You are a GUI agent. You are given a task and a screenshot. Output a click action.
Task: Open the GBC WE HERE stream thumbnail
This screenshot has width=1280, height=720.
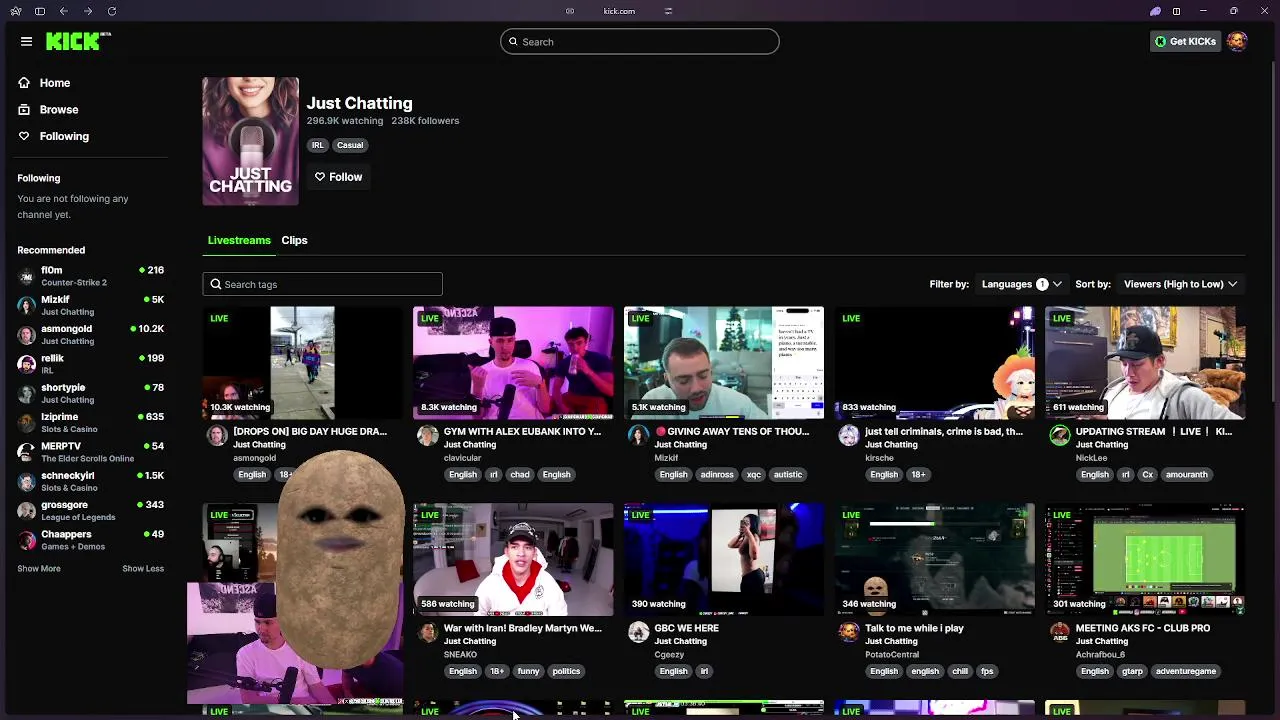[724, 559]
